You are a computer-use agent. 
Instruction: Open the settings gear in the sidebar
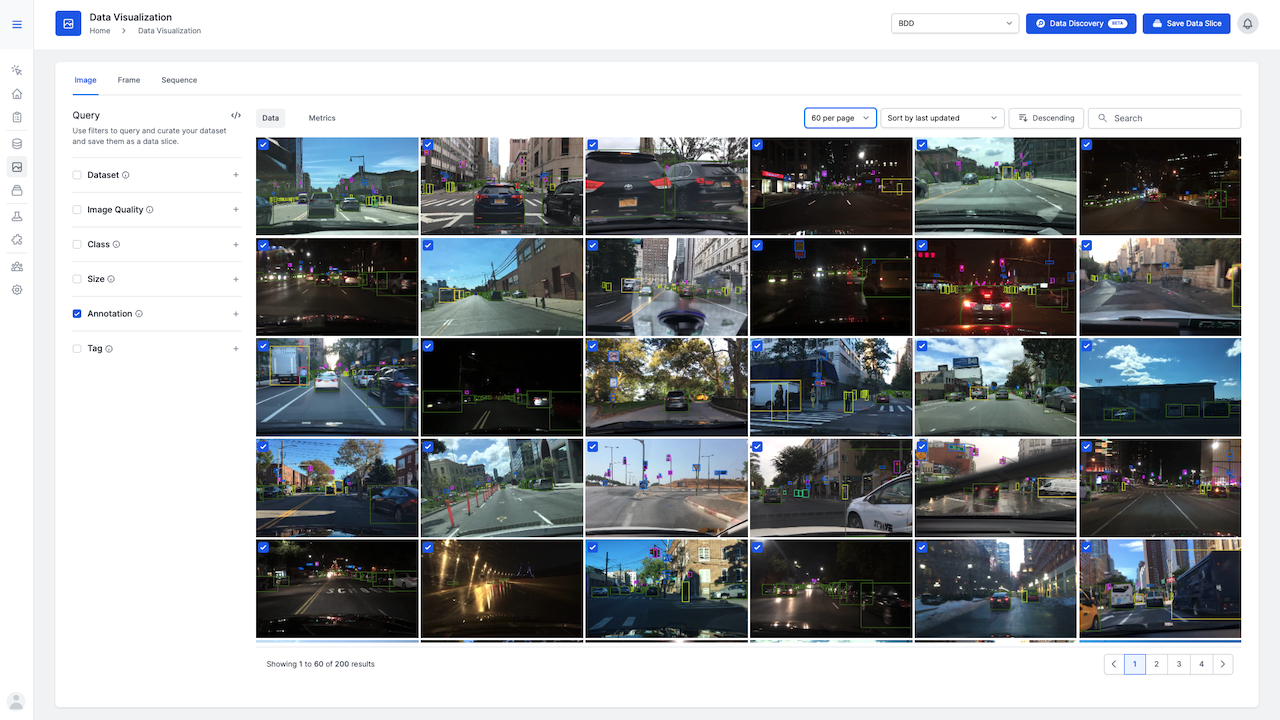17,290
